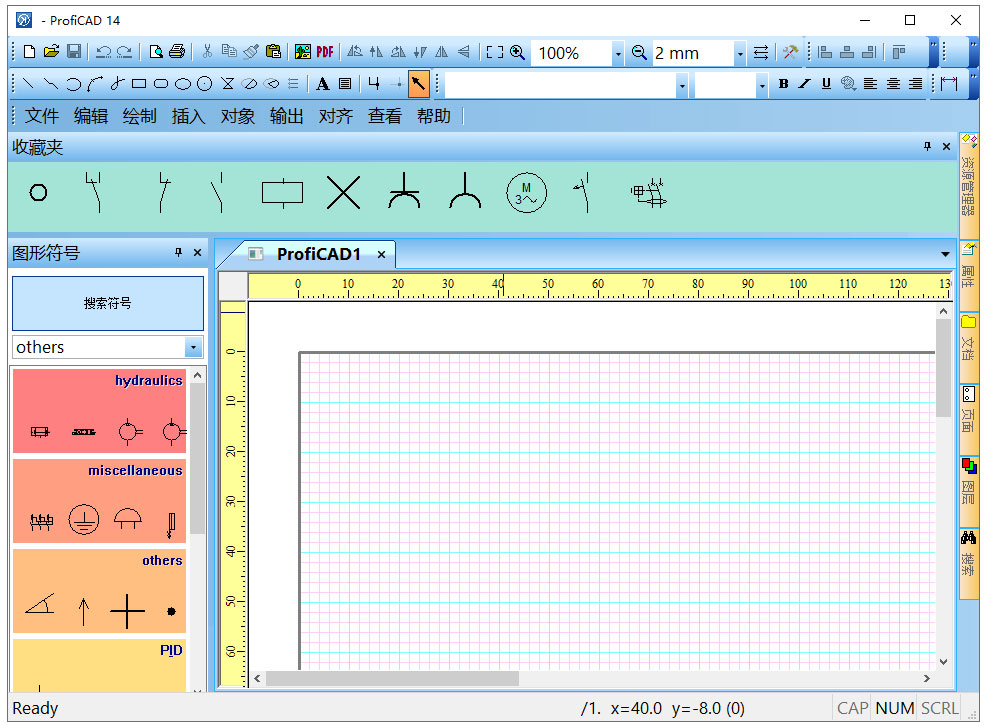Select the rounded rectangle tool
Image resolution: width=989 pixels, height=726 pixels.
(161, 83)
